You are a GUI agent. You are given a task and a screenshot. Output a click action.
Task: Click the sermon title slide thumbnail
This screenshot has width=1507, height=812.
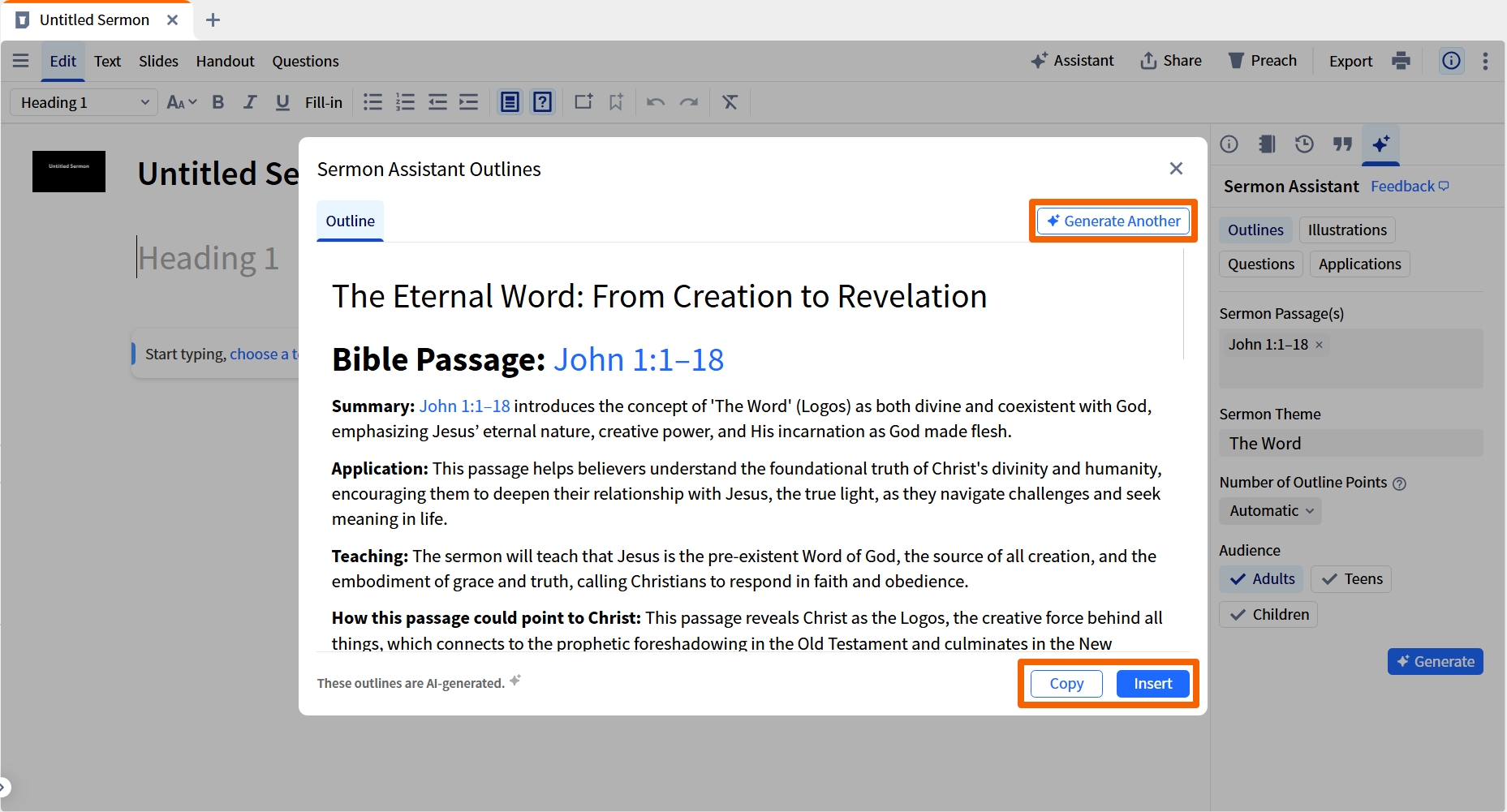[69, 171]
